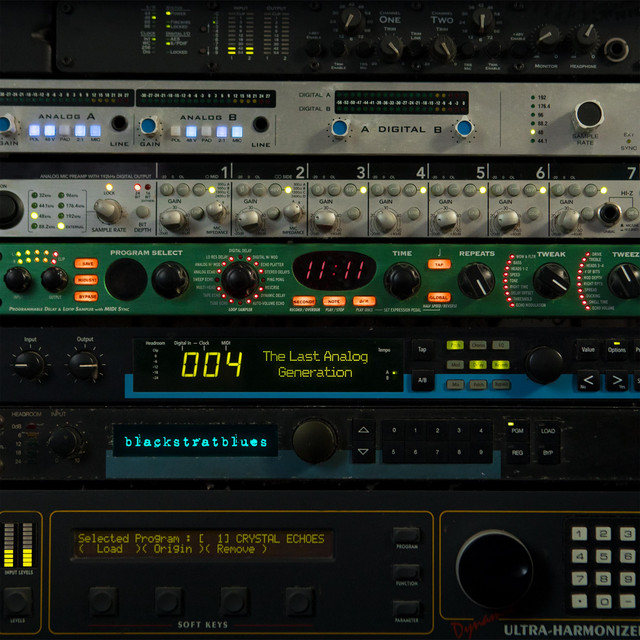Click the Record/Overdub orange button
The height and width of the screenshot is (640, 640).
pyautogui.click(x=304, y=301)
